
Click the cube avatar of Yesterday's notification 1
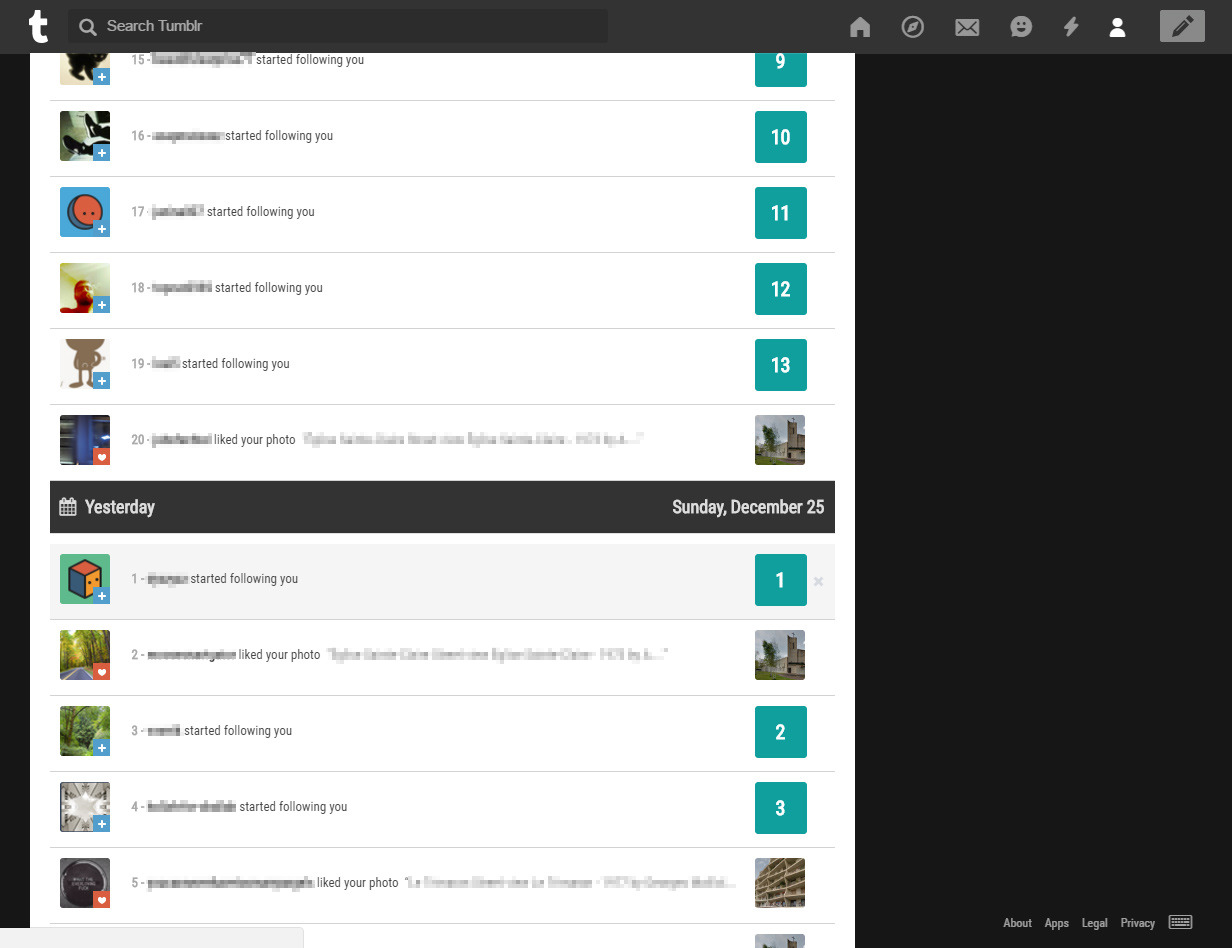coord(85,579)
